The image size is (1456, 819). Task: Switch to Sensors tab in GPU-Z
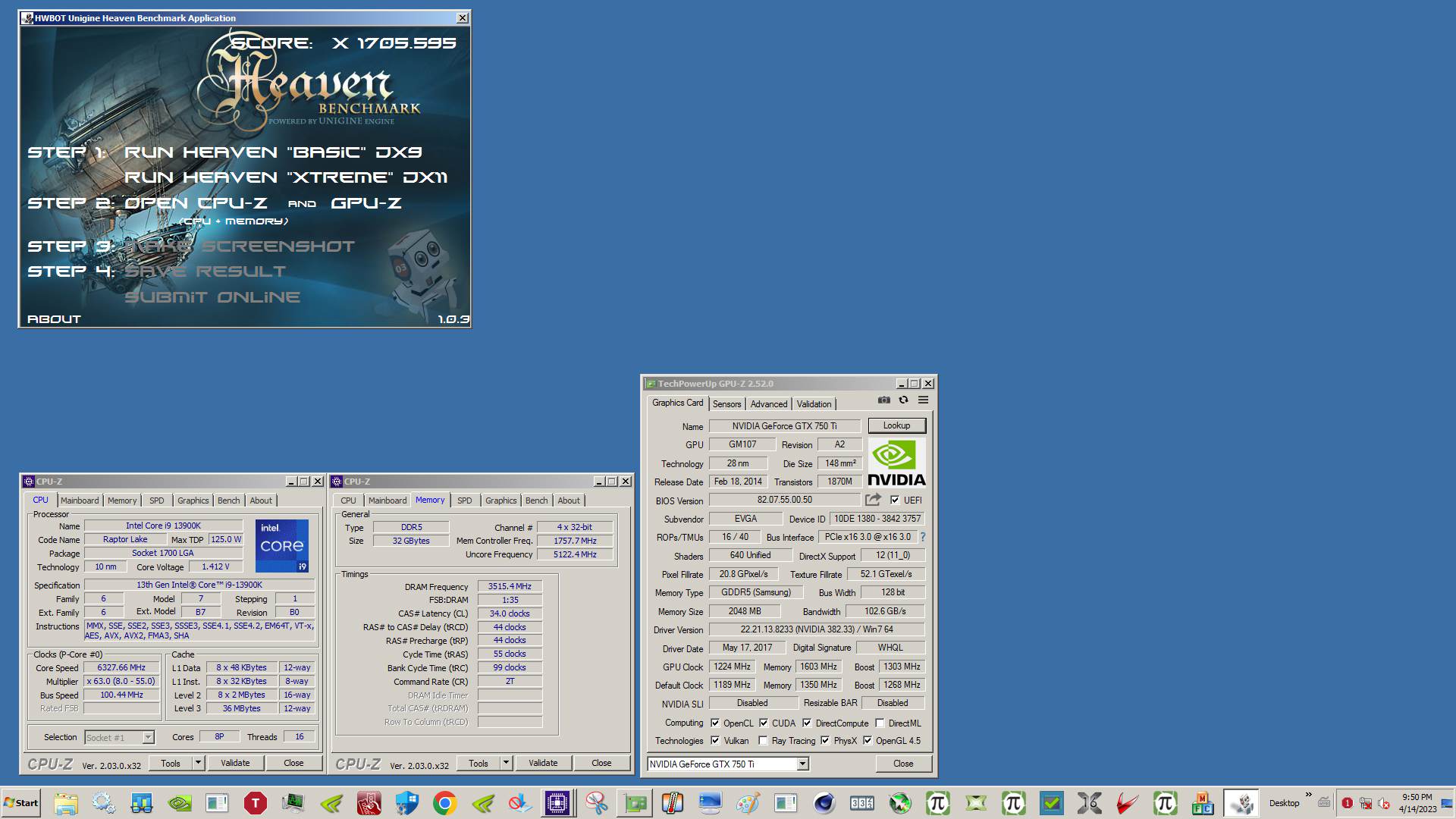[726, 404]
